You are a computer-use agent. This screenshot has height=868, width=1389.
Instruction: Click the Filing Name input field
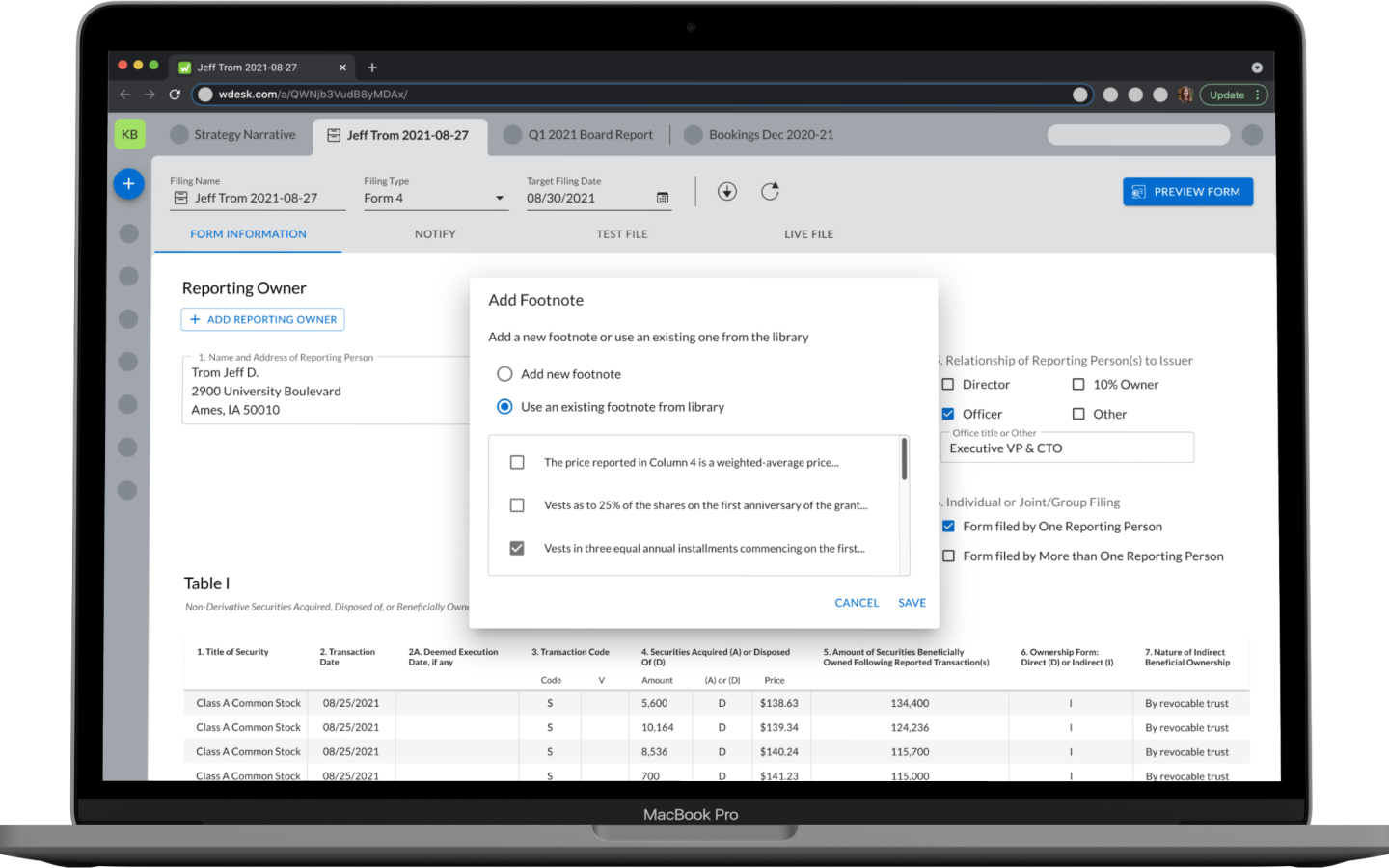[258, 198]
